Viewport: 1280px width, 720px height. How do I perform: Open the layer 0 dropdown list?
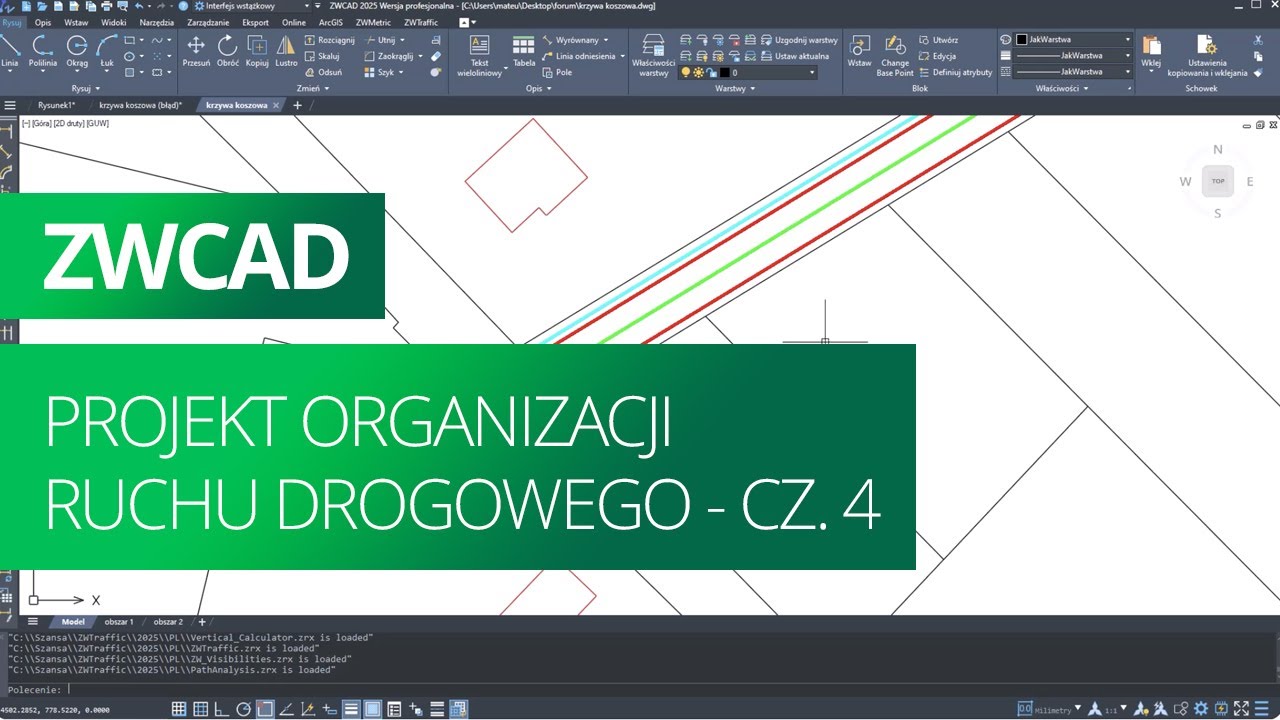(x=812, y=72)
